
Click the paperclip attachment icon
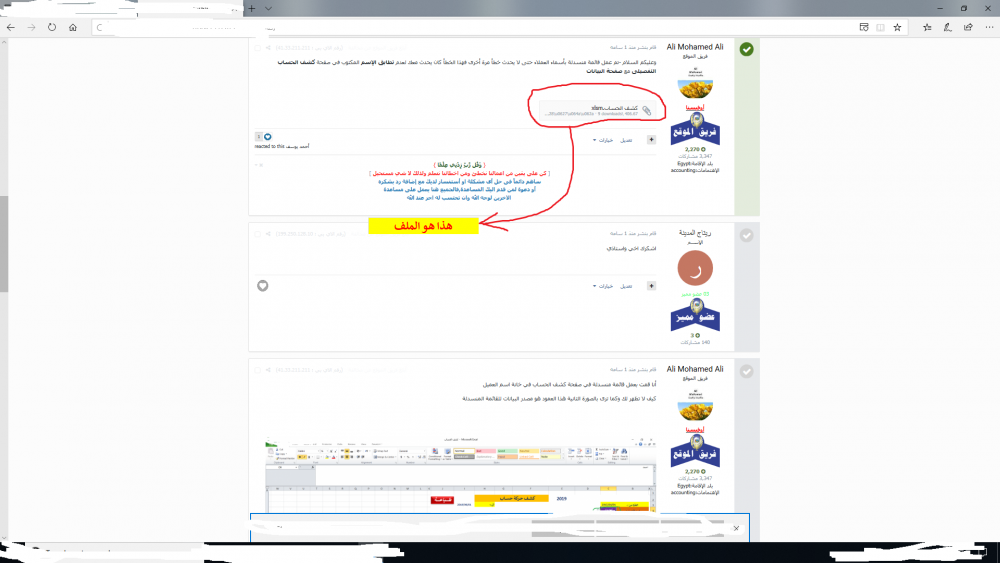[x=647, y=110]
